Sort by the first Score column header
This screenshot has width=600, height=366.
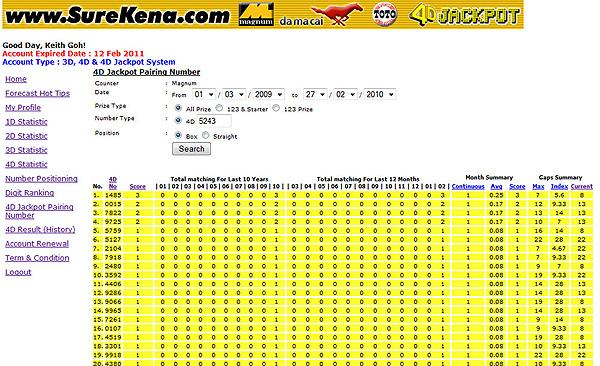[138, 186]
